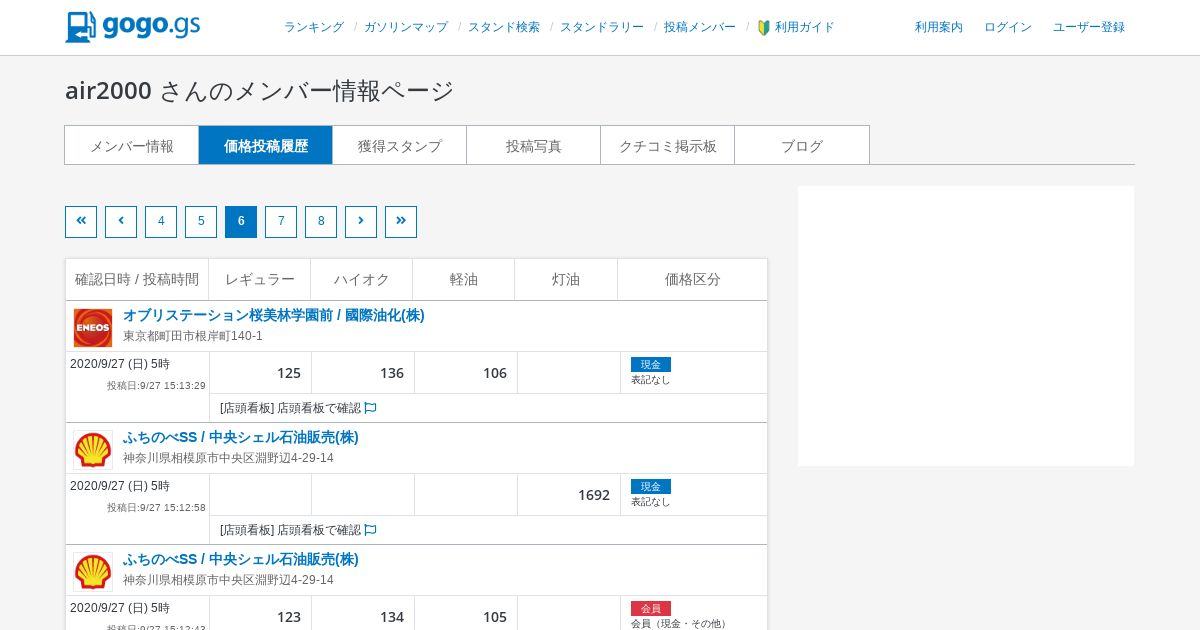Click diesel price 105
Image resolution: width=1200 pixels, height=630 pixels.
(495, 617)
